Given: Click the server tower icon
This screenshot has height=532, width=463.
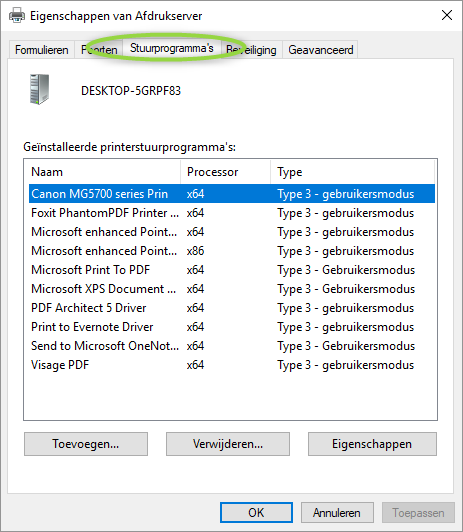Looking at the screenshot, I should tap(39, 89).
